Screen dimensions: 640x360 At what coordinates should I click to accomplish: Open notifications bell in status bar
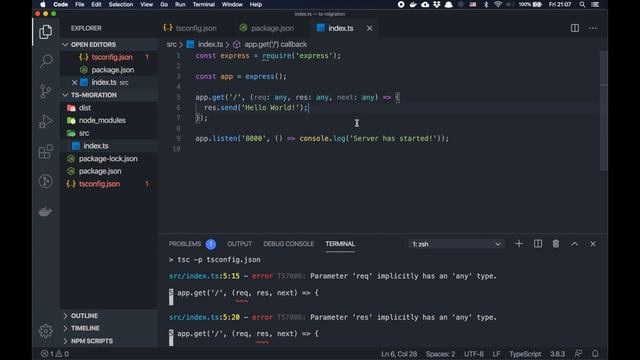pyautogui.click(x=596, y=353)
